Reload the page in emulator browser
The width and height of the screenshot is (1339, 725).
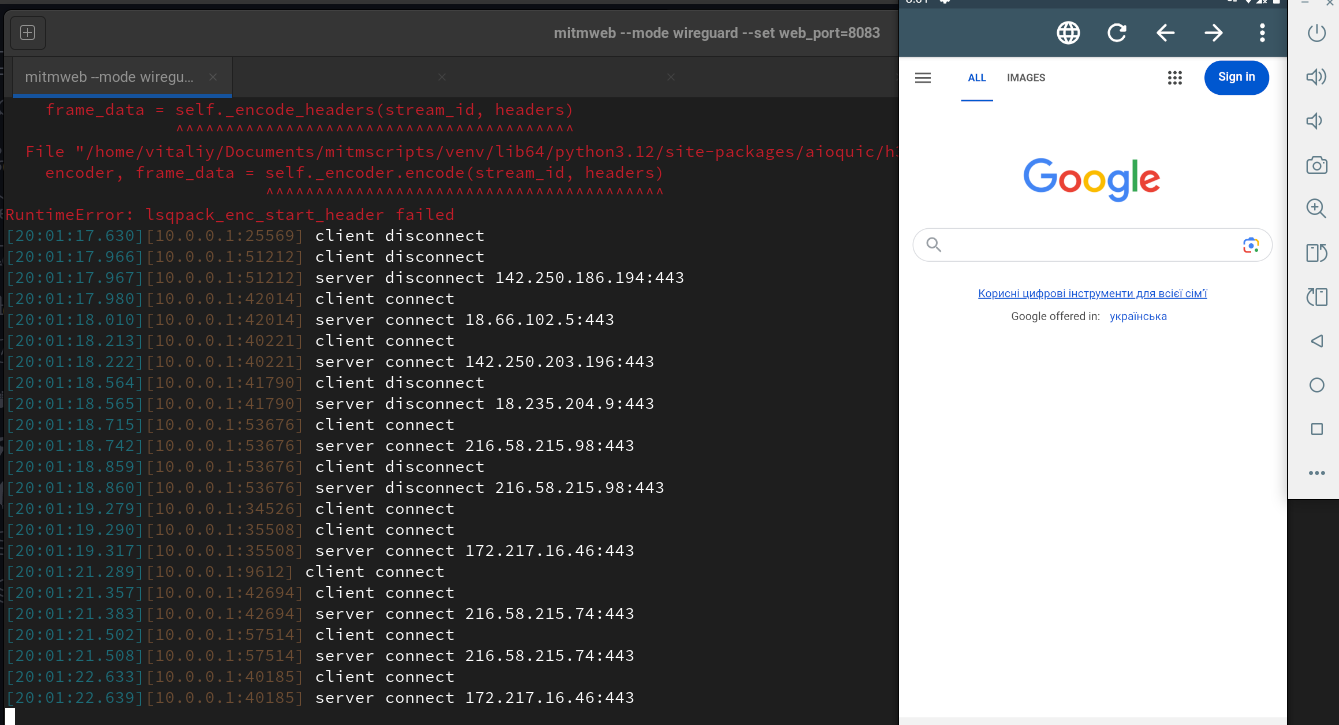tap(1117, 33)
